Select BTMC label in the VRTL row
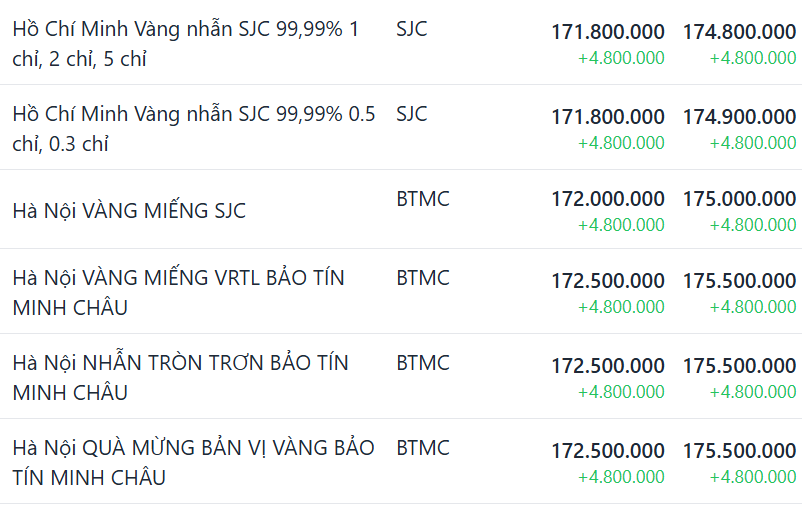 [x=423, y=277]
